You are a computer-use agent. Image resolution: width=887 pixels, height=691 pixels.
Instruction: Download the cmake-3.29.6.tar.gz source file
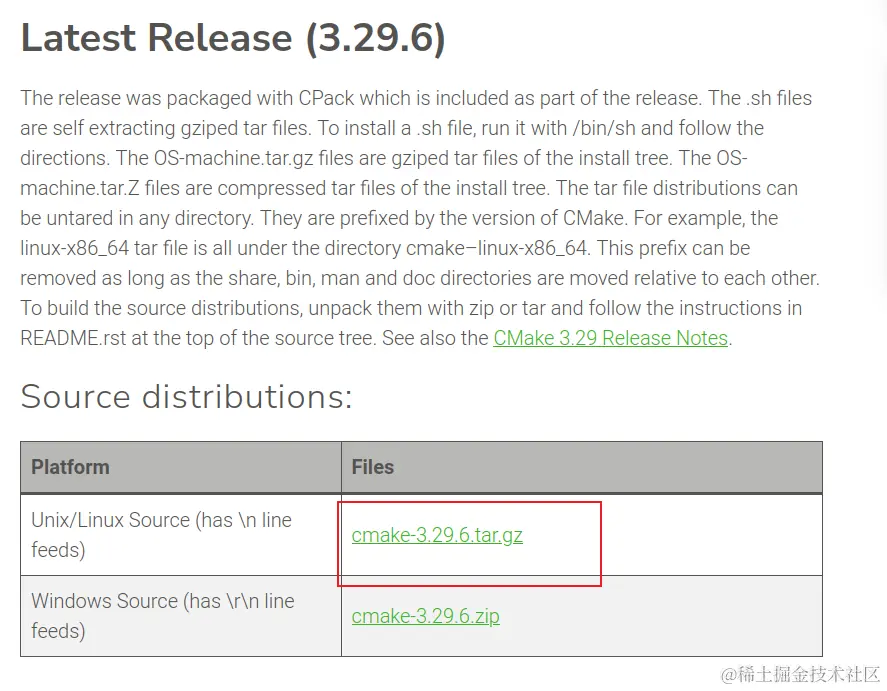(437, 535)
